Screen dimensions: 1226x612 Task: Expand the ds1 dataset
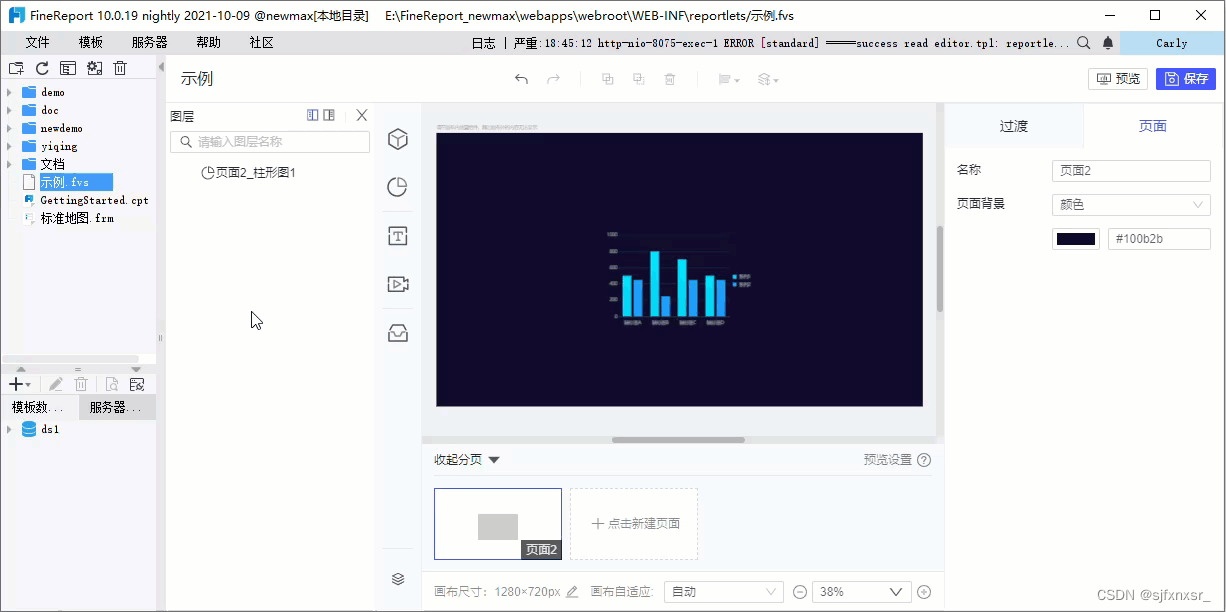coord(10,429)
